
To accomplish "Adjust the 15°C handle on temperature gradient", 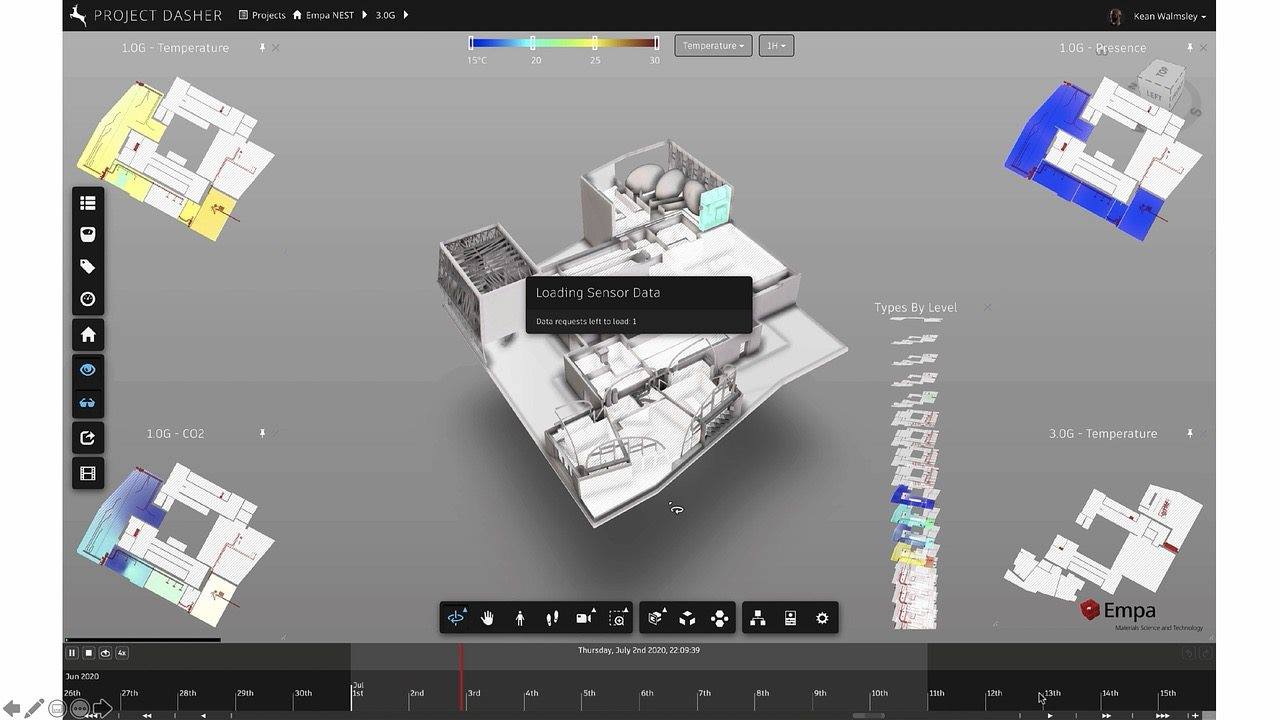I will tap(471, 43).
